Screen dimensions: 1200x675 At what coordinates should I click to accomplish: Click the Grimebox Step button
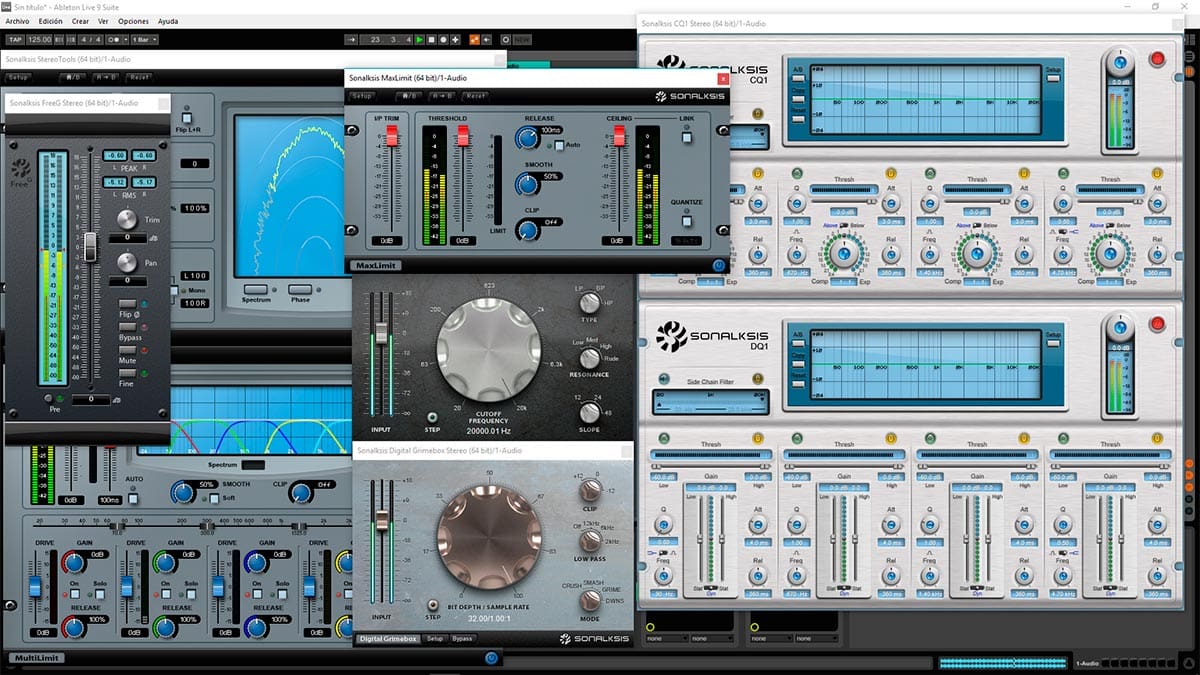[x=433, y=604]
